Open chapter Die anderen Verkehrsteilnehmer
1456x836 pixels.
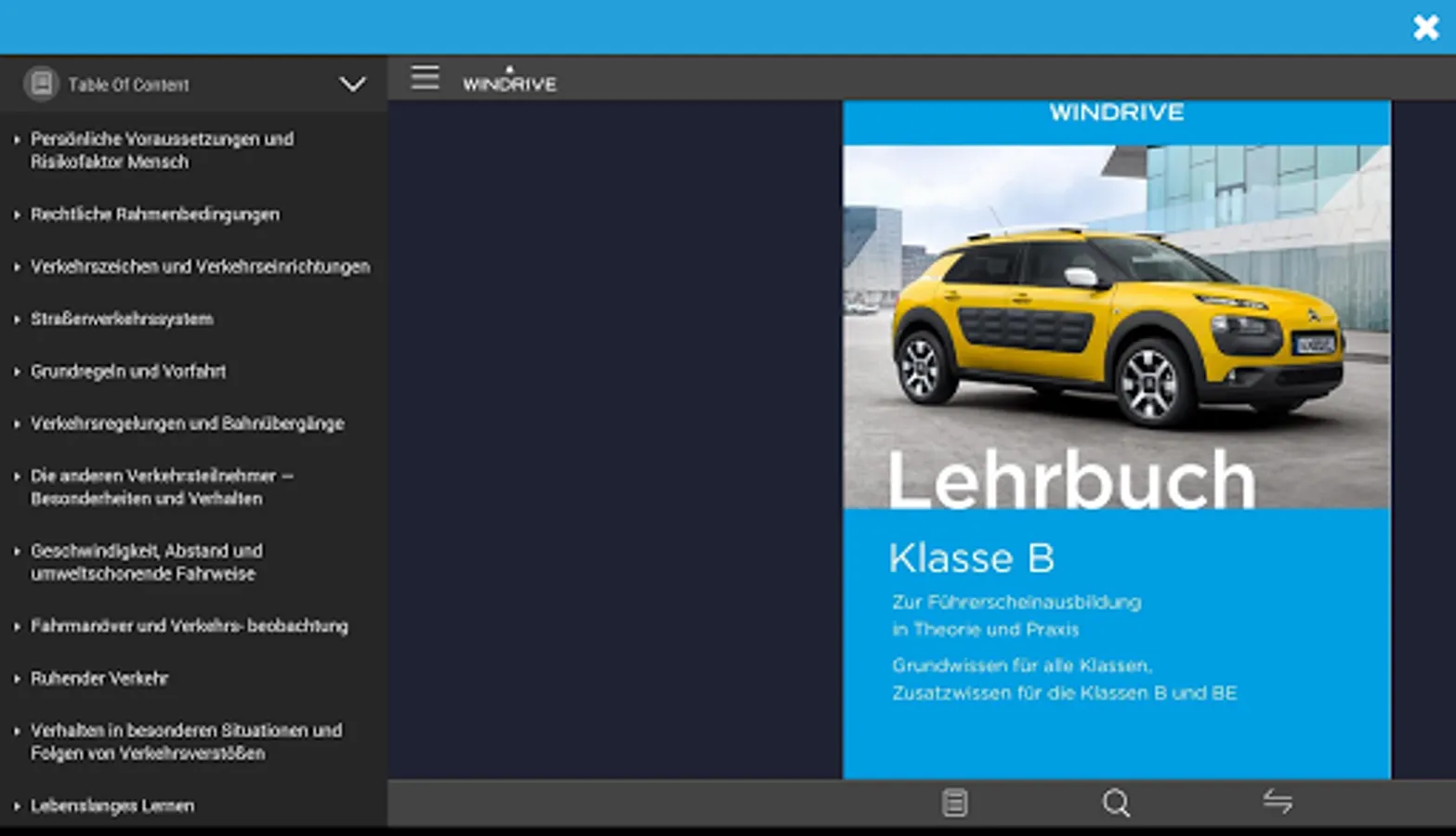coord(162,487)
